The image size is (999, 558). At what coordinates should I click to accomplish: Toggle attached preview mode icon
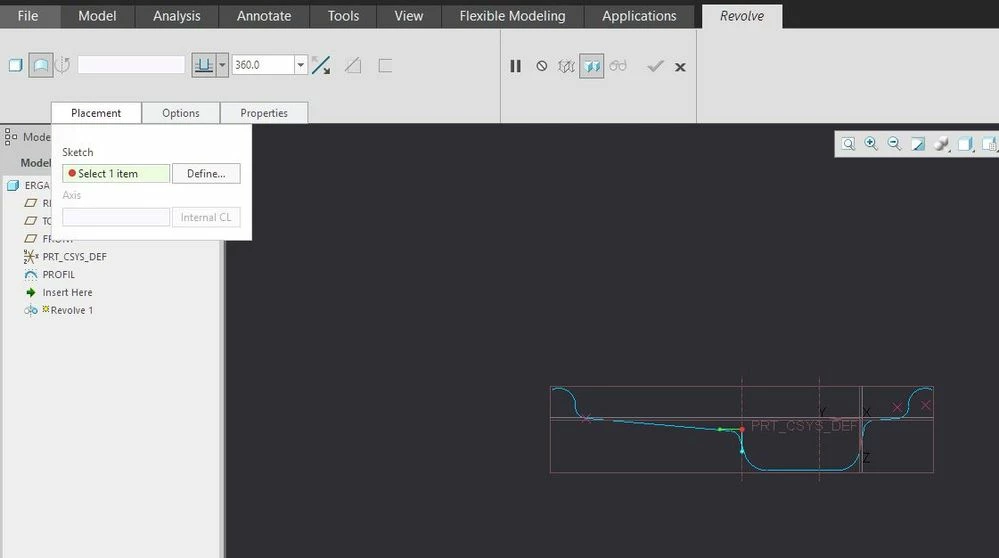(x=592, y=66)
